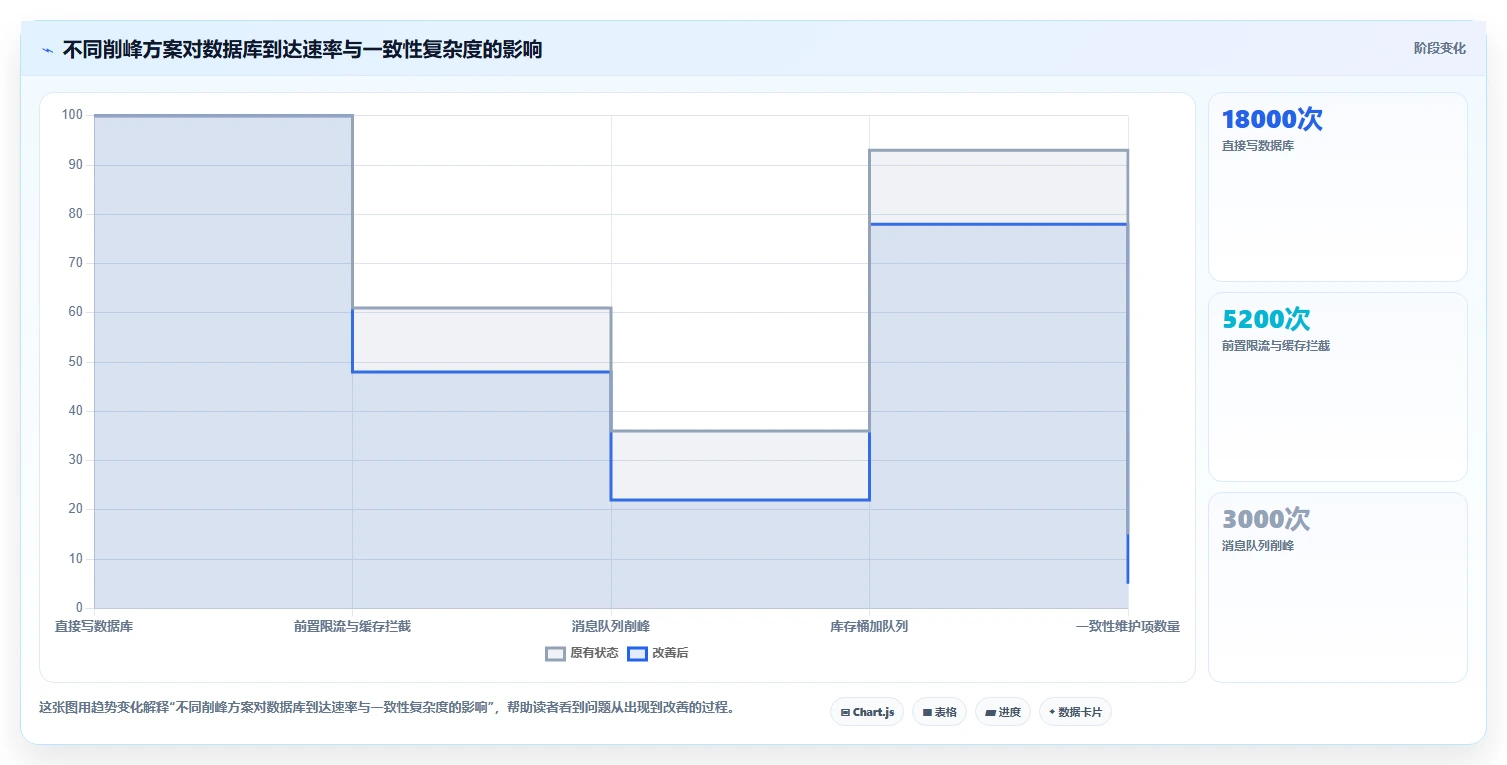Open the 18000次 直接写数据库 card
Image resolution: width=1507 pixels, height=765 pixels.
point(1338,187)
